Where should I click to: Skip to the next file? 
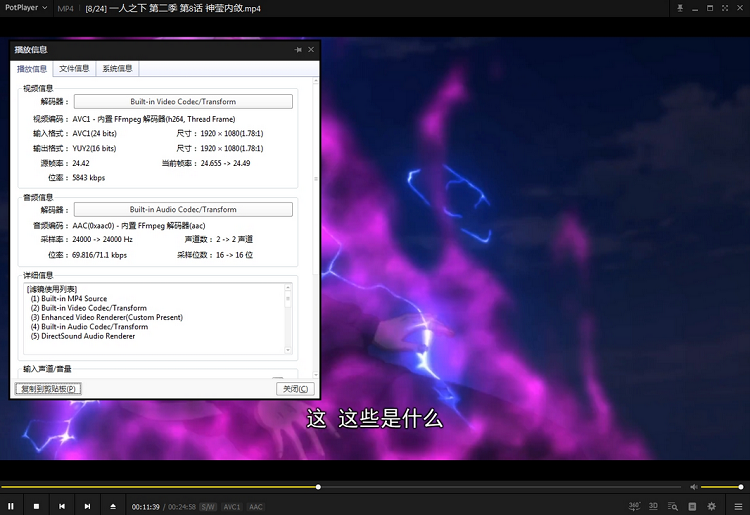point(87,506)
